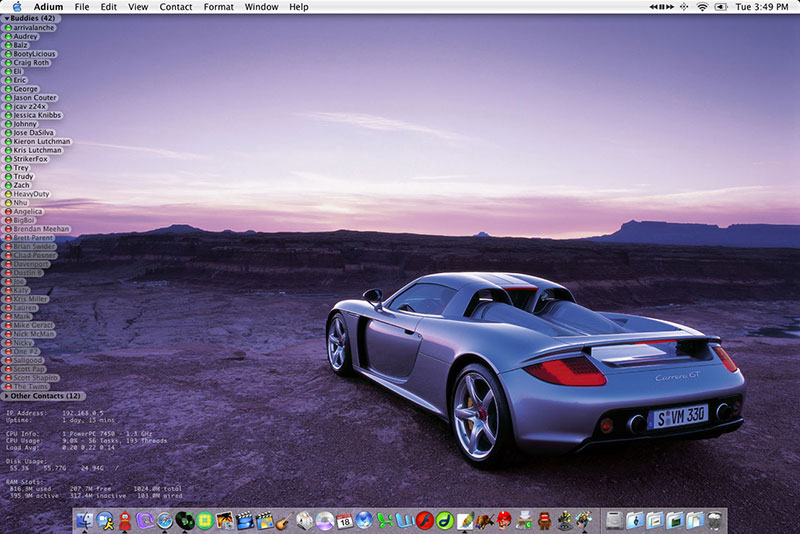Open the Format menu
The height and width of the screenshot is (534, 800).
coord(218,7)
